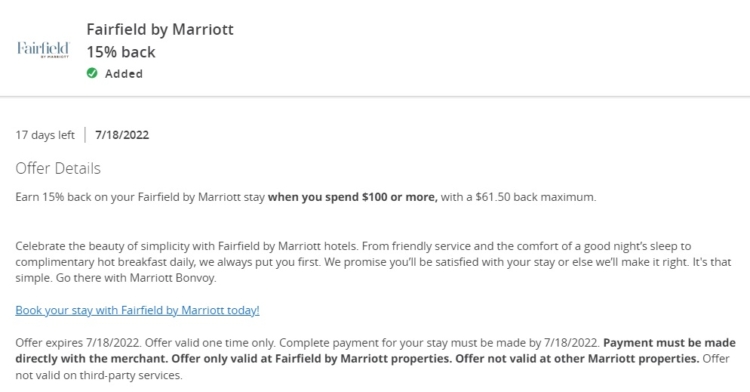750x392 pixels.
Task: Click the Go there with Marriott Bonvoy sentence
Action: [136, 278]
